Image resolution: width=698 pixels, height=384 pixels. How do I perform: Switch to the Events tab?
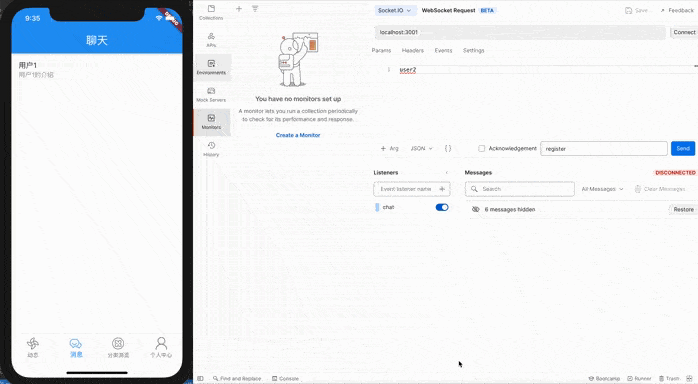pos(443,51)
